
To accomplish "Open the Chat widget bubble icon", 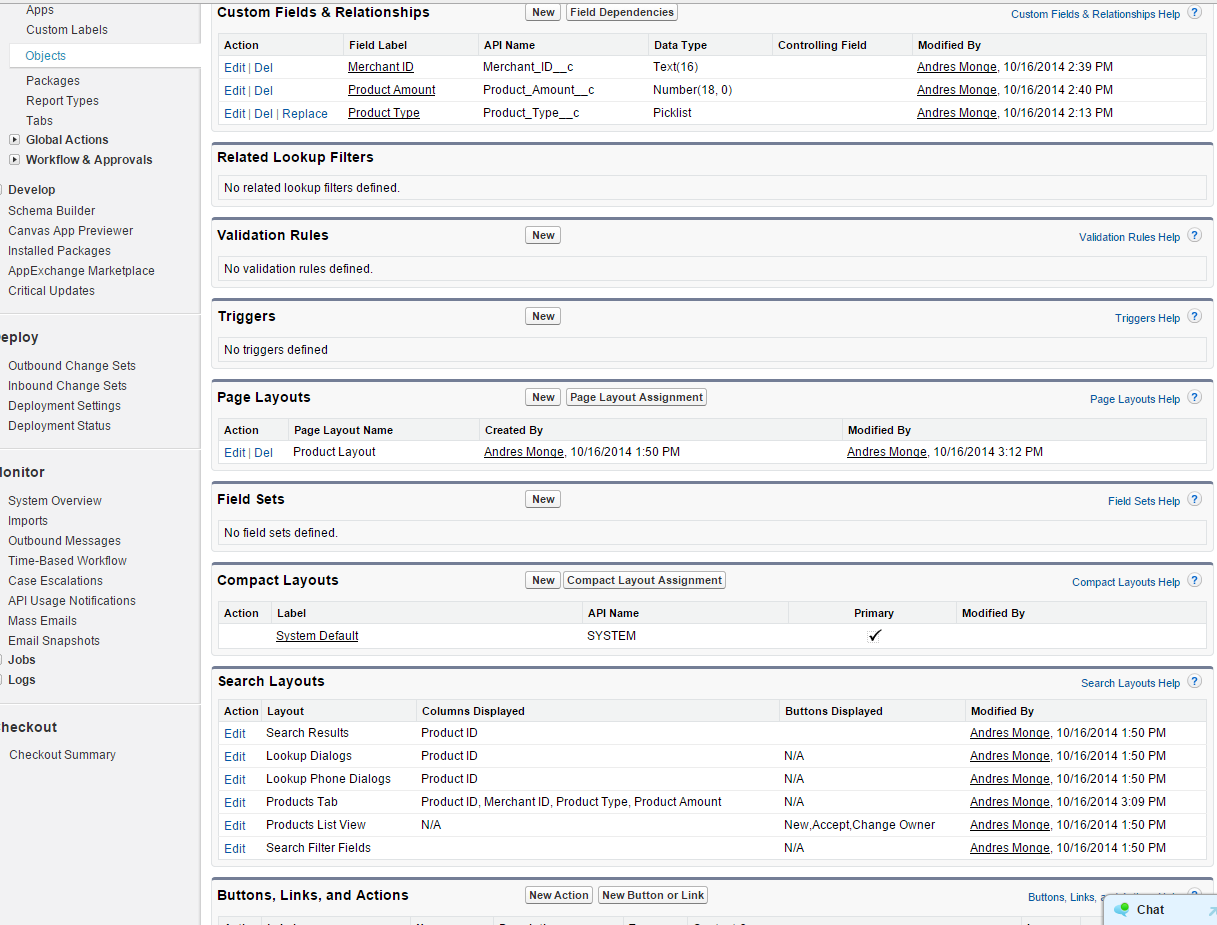I will pos(1122,909).
